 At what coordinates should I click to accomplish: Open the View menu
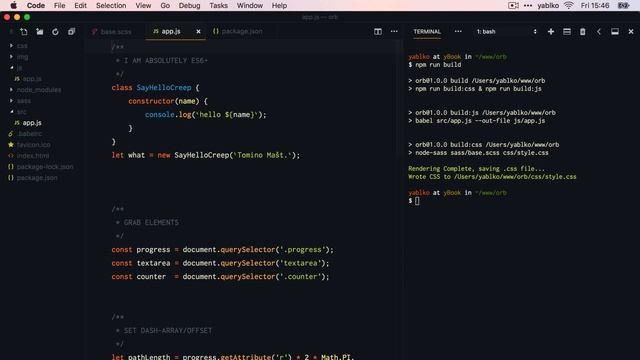click(x=143, y=5)
